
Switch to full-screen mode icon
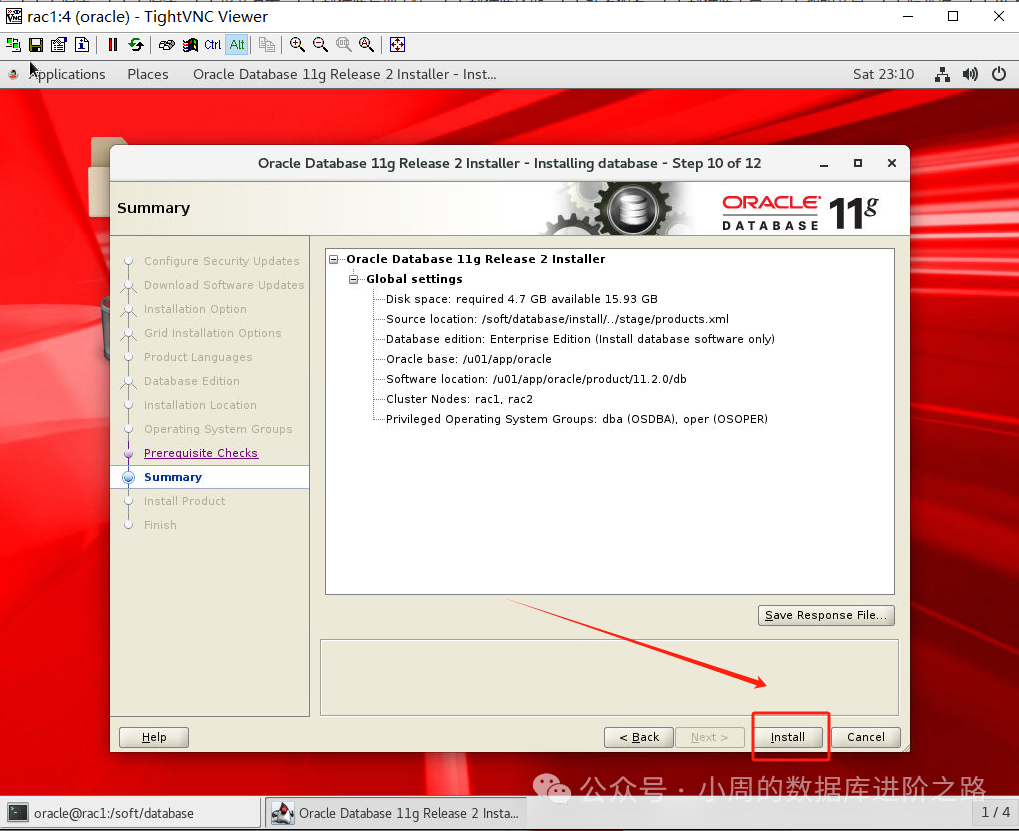click(x=397, y=45)
